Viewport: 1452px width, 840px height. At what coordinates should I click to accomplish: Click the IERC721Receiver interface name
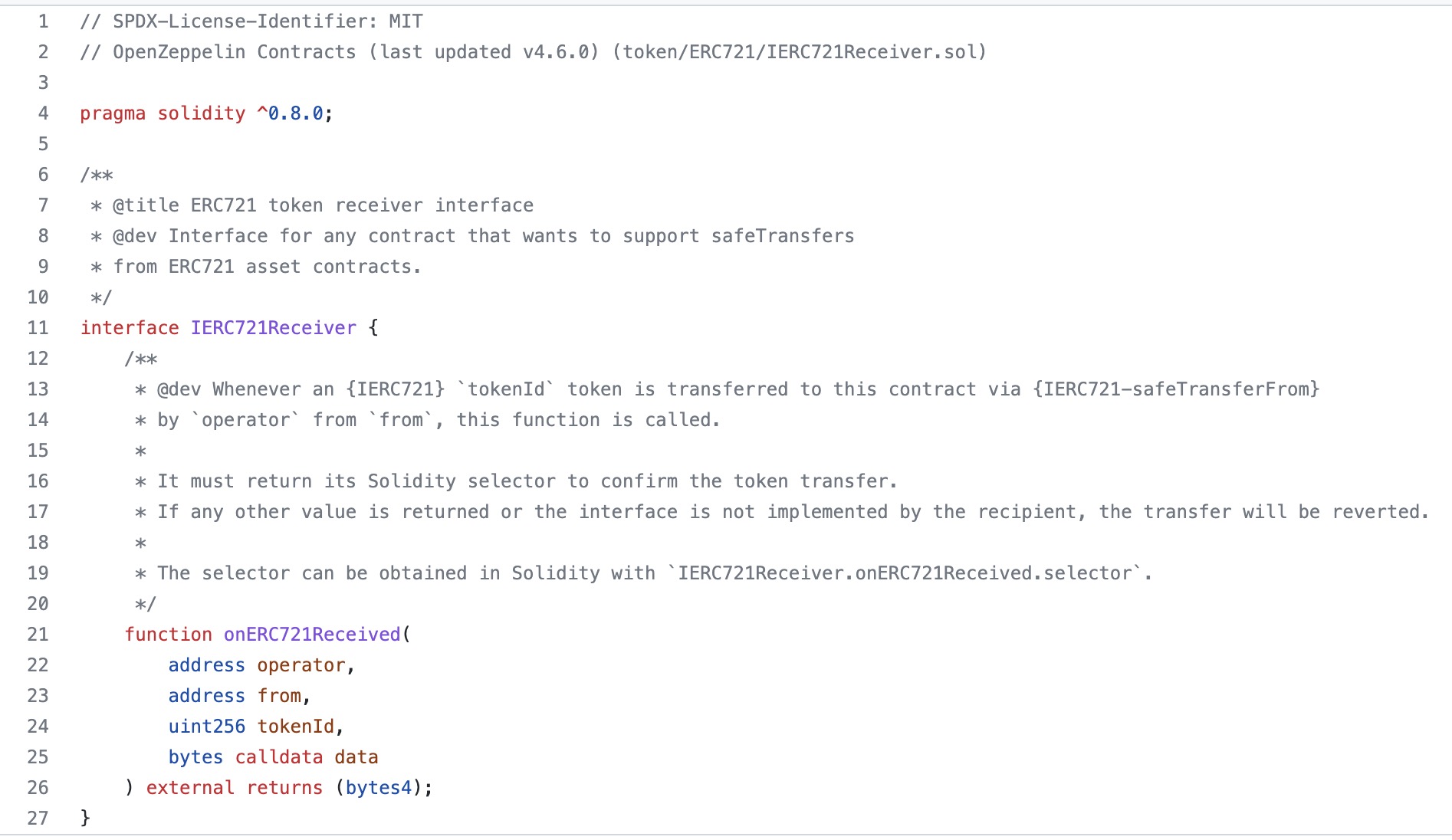tap(274, 328)
